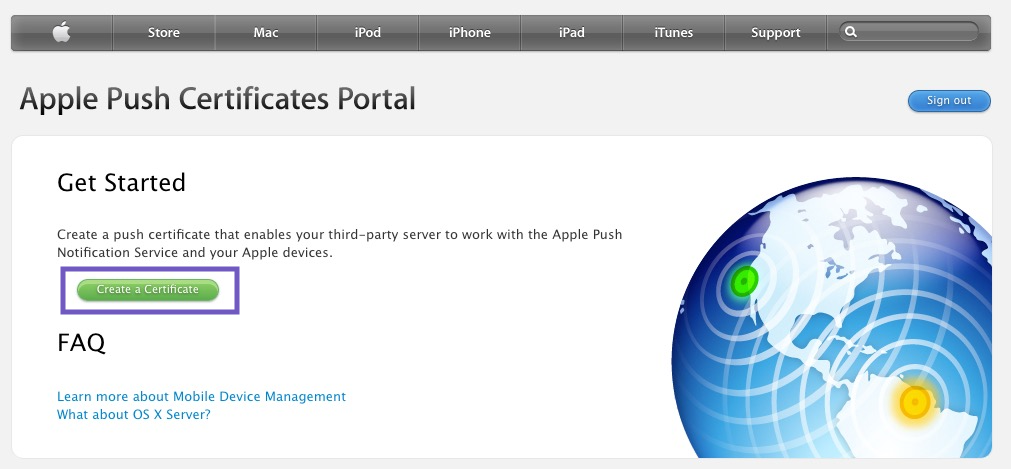Click the FAQ heading
This screenshot has width=1011, height=469.
(x=81, y=342)
